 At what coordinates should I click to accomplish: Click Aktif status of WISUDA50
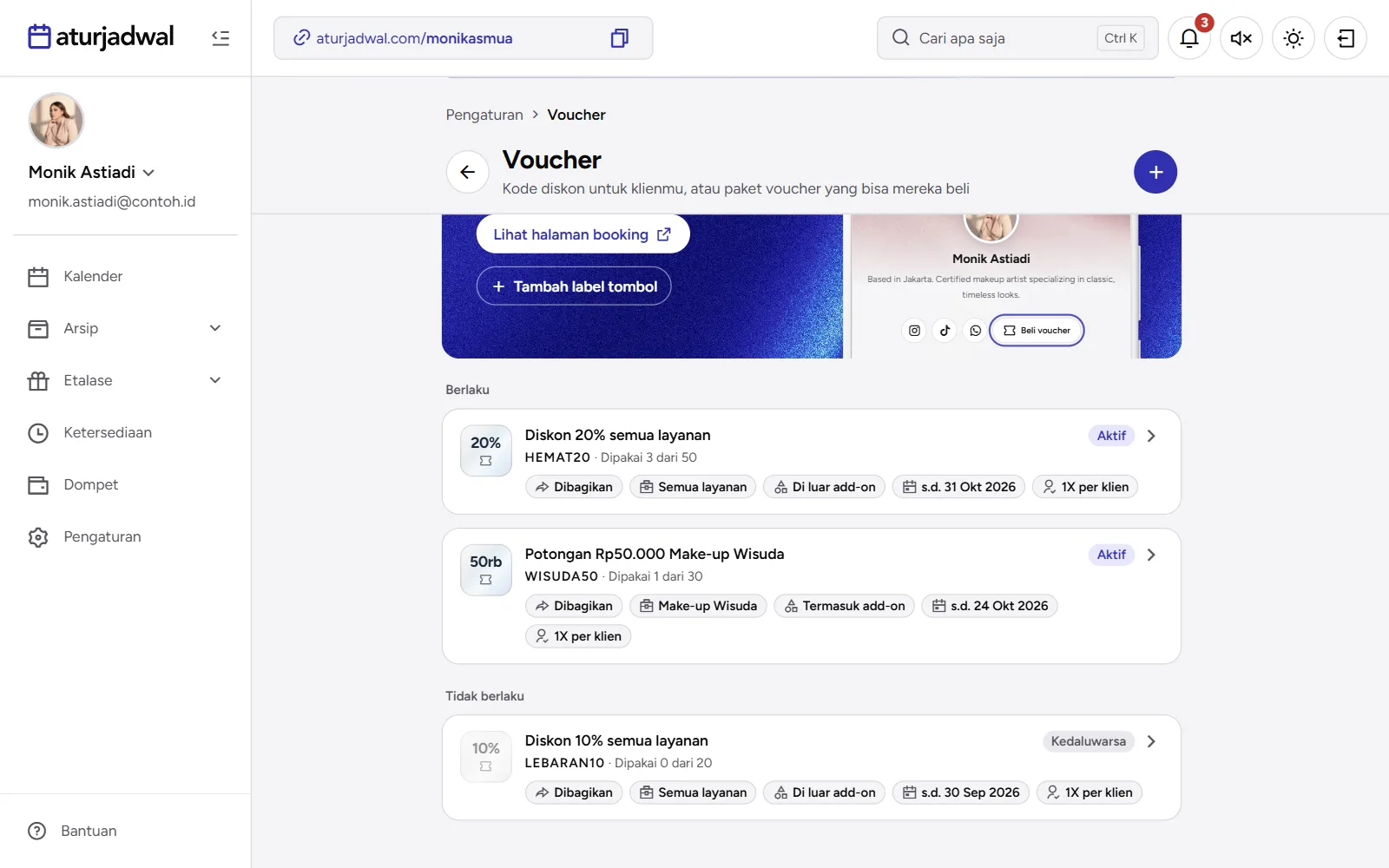tap(1111, 555)
